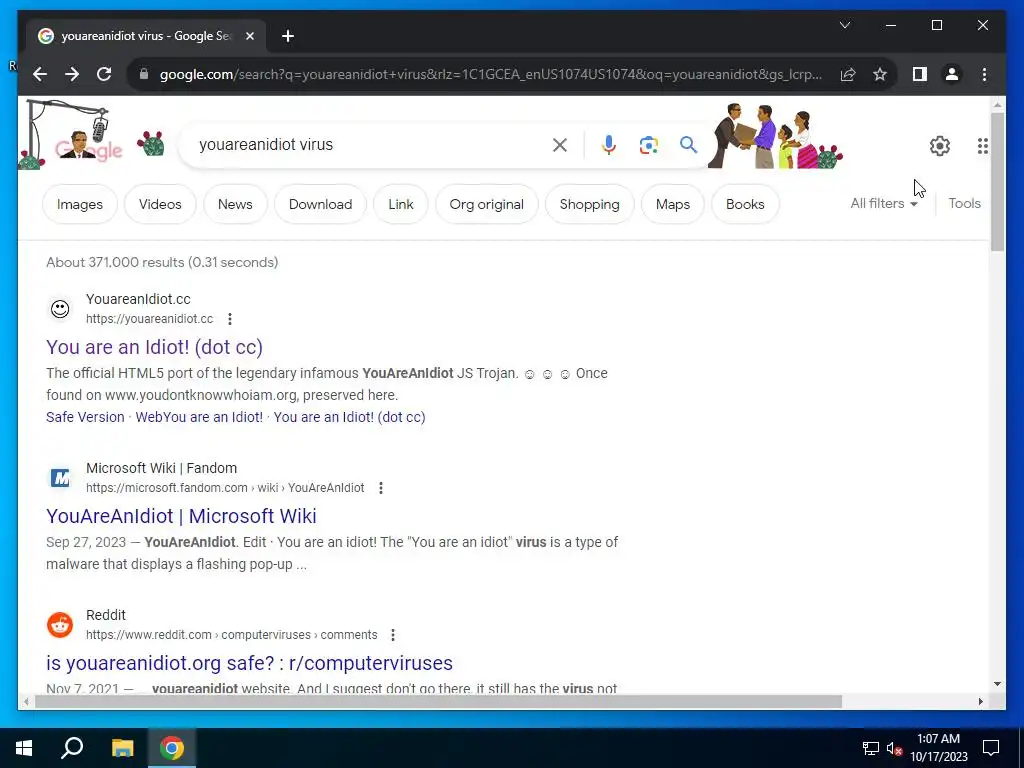View site info via the padlock icon
1024x768 pixels.
[x=144, y=74]
